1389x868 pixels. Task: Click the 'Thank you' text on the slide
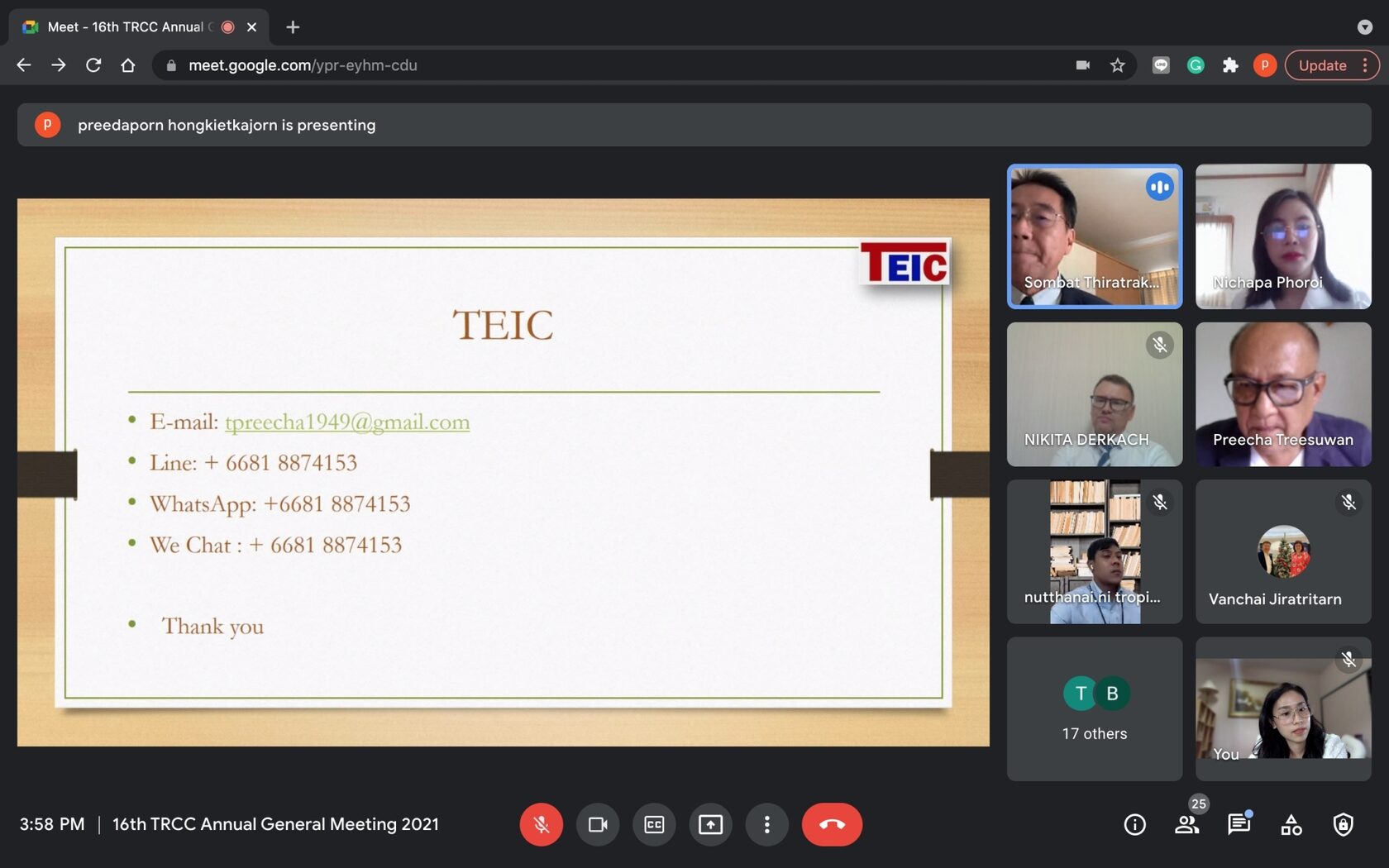coord(212,626)
